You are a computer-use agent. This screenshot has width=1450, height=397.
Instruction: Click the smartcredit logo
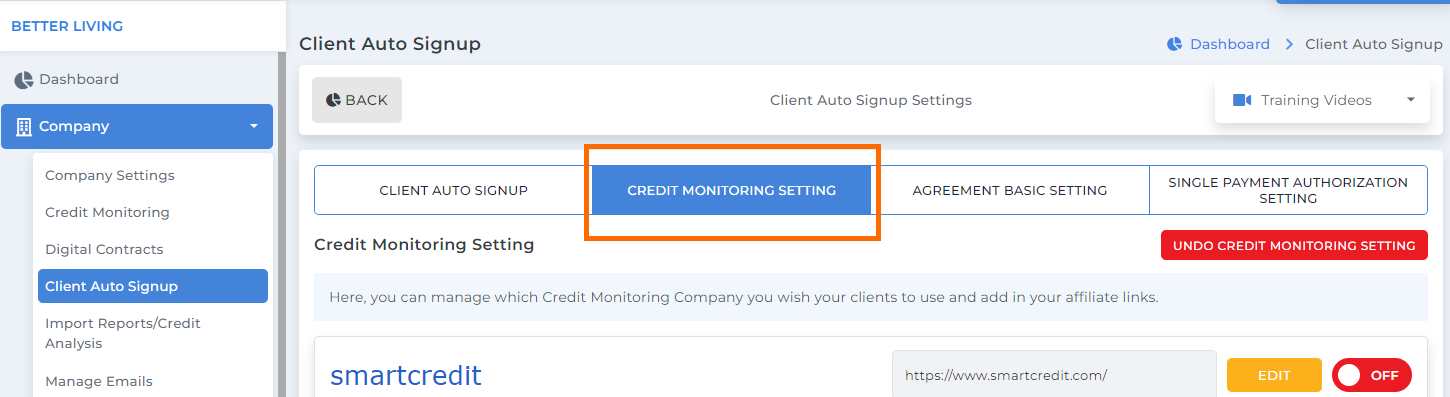click(406, 376)
